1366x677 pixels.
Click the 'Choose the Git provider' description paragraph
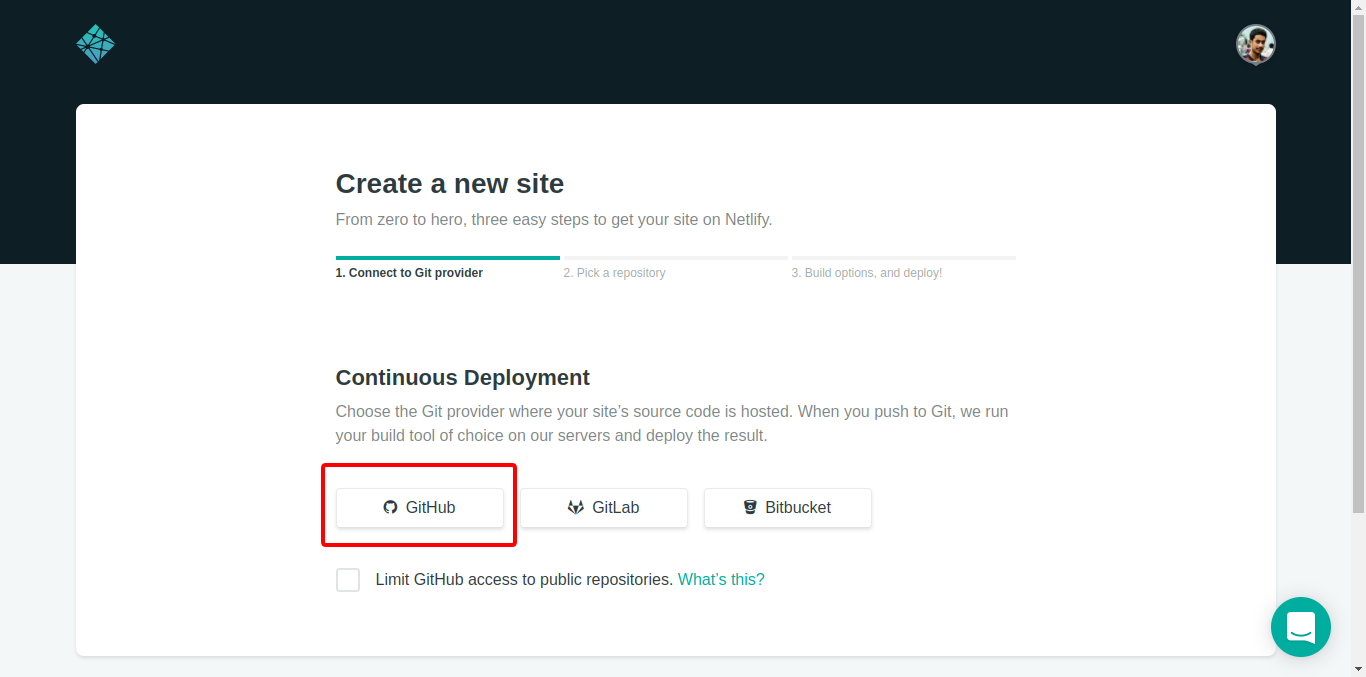click(x=671, y=424)
